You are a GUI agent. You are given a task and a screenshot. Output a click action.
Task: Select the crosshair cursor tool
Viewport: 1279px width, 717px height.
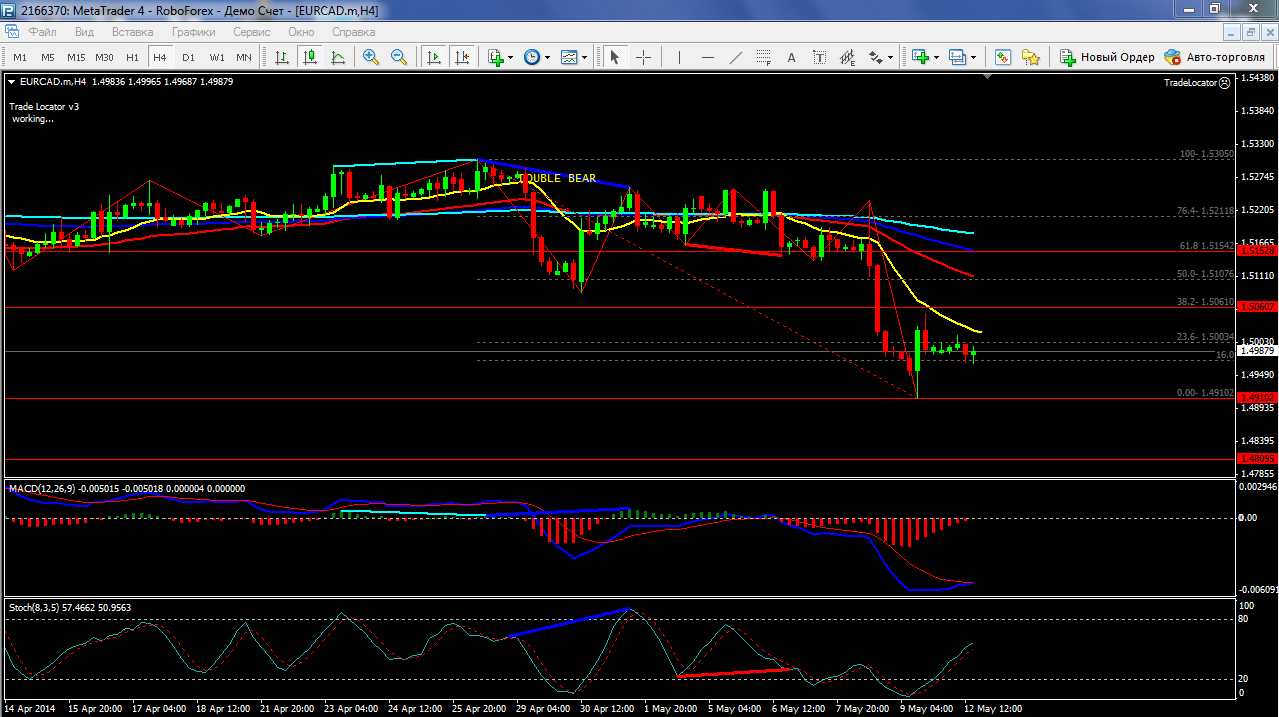643,57
